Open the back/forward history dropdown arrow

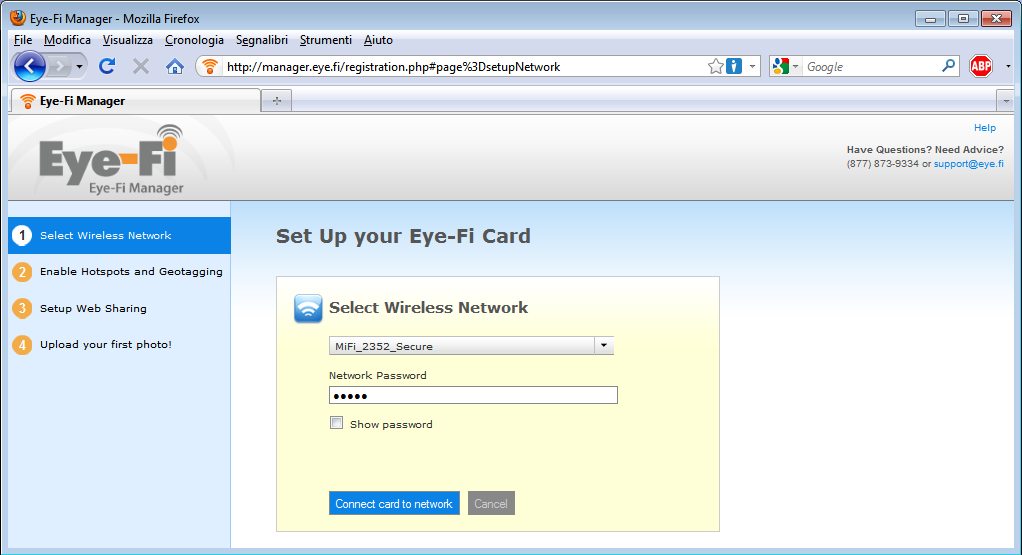point(80,66)
